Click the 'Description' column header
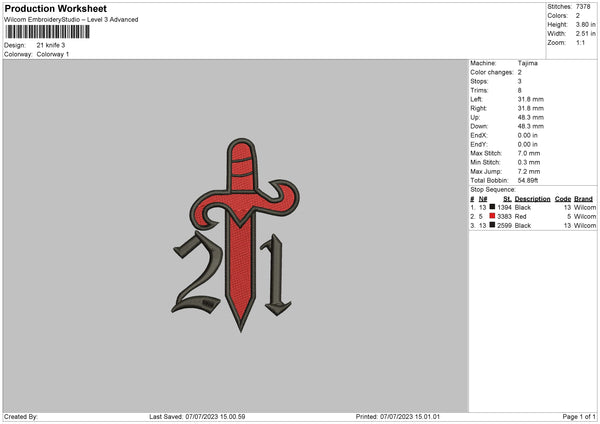 click(533, 199)
